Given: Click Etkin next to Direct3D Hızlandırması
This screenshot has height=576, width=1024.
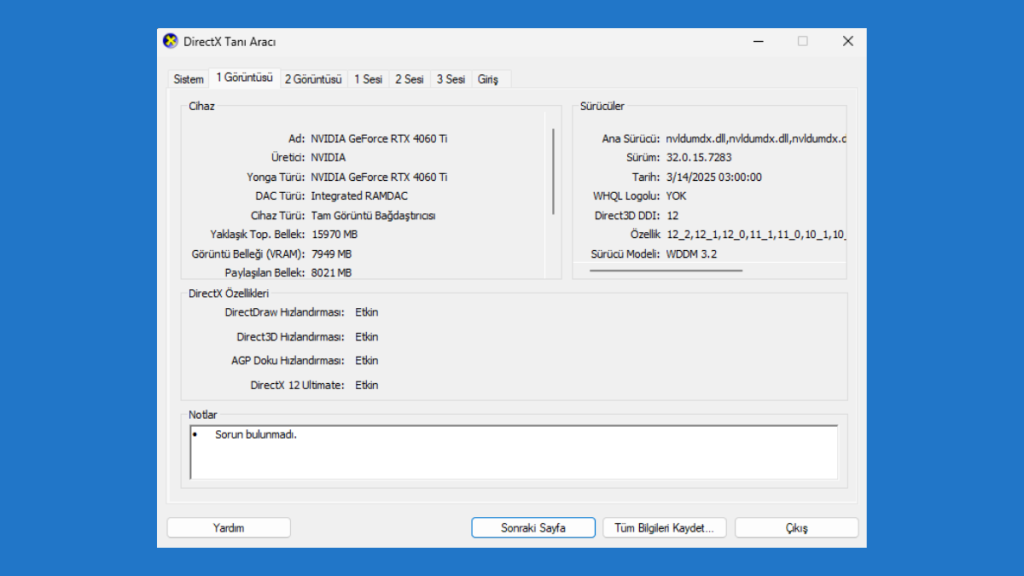Looking at the screenshot, I should click(x=366, y=337).
